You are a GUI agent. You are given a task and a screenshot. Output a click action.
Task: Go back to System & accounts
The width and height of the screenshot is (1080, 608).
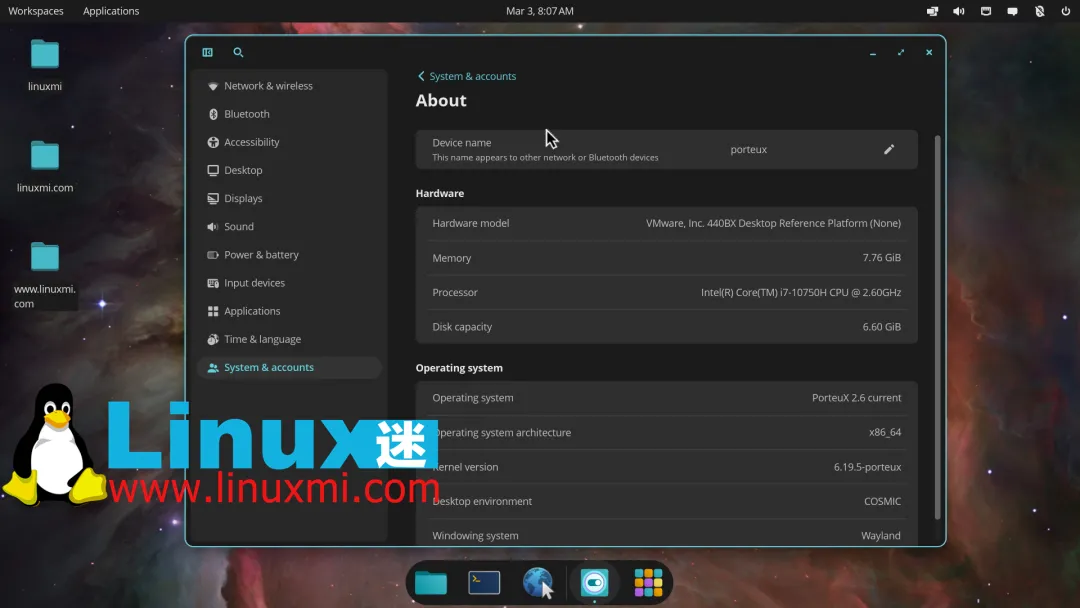coord(466,76)
